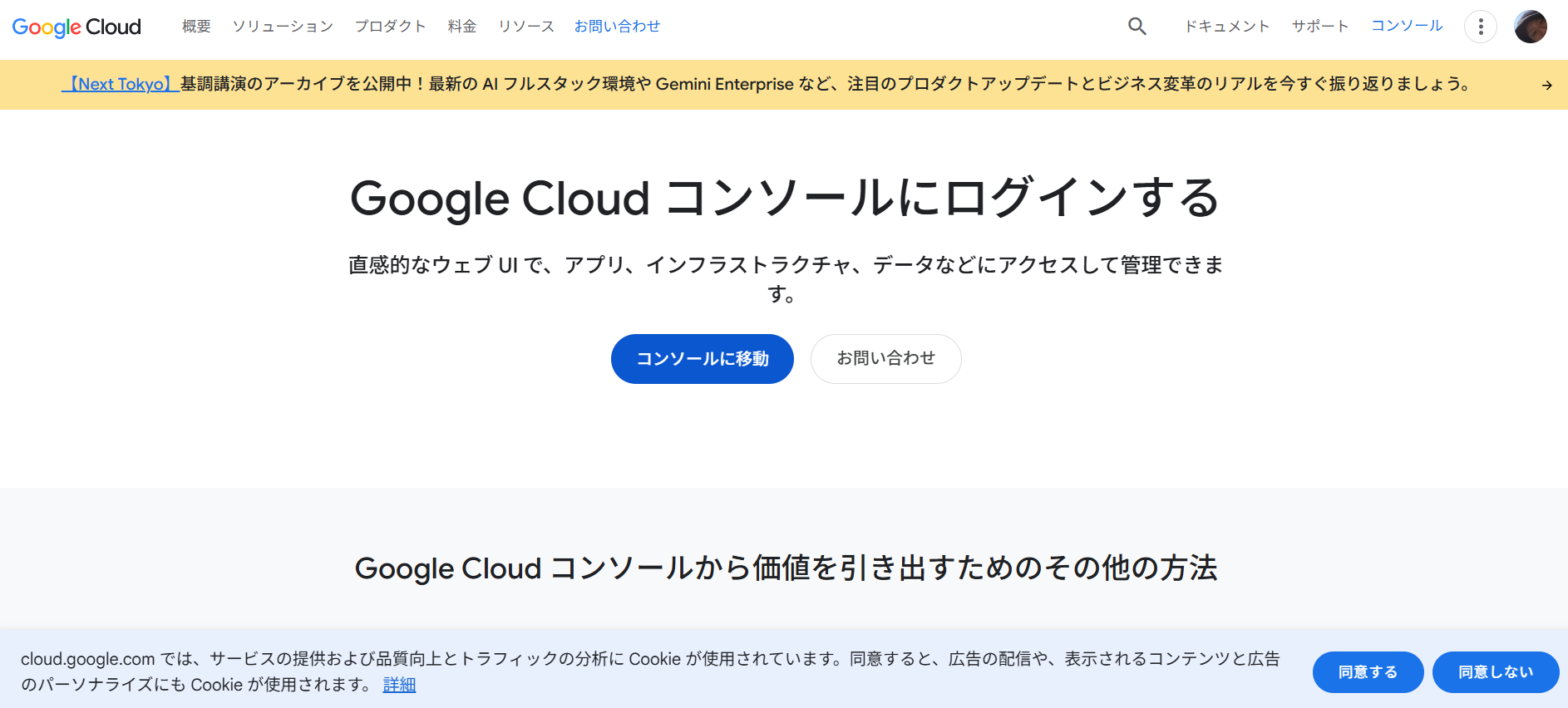Screen dimensions: 1568x708
Task: Open the three-dot more options menu
Action: tap(1481, 27)
